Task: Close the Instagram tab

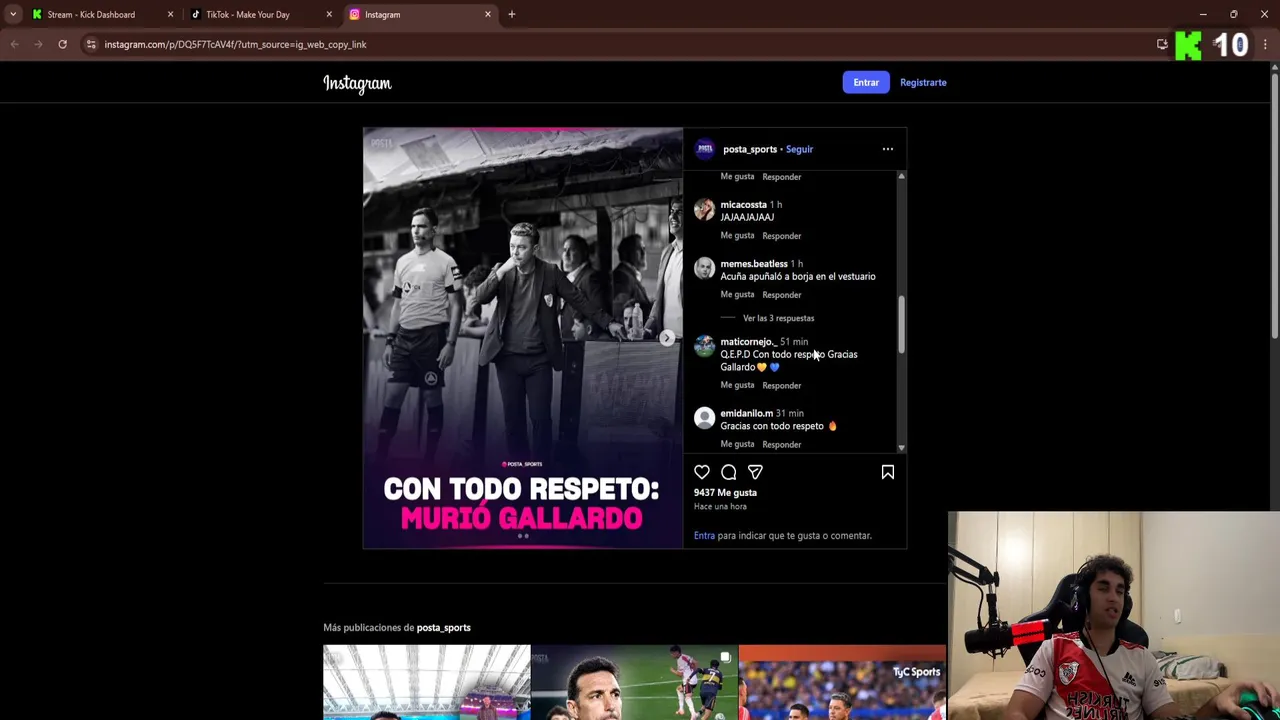Action: [x=488, y=14]
